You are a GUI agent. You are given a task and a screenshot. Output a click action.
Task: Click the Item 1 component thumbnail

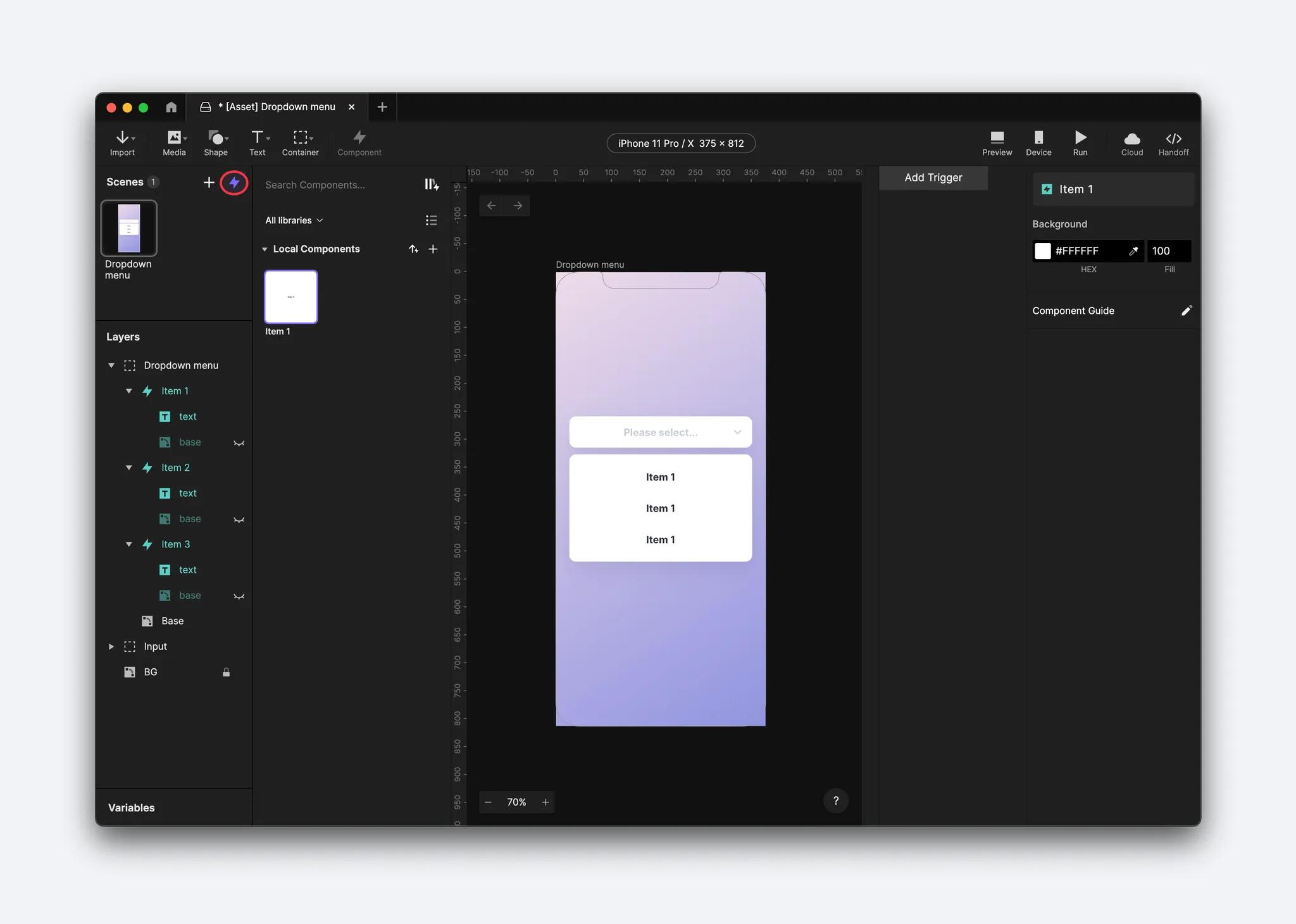(291, 296)
